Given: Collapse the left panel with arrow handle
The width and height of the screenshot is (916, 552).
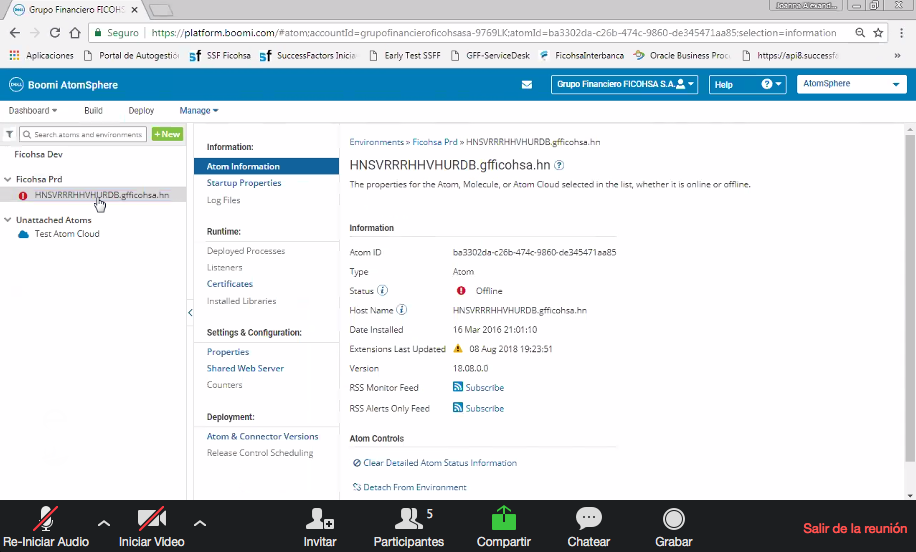Looking at the screenshot, I should 190,313.
